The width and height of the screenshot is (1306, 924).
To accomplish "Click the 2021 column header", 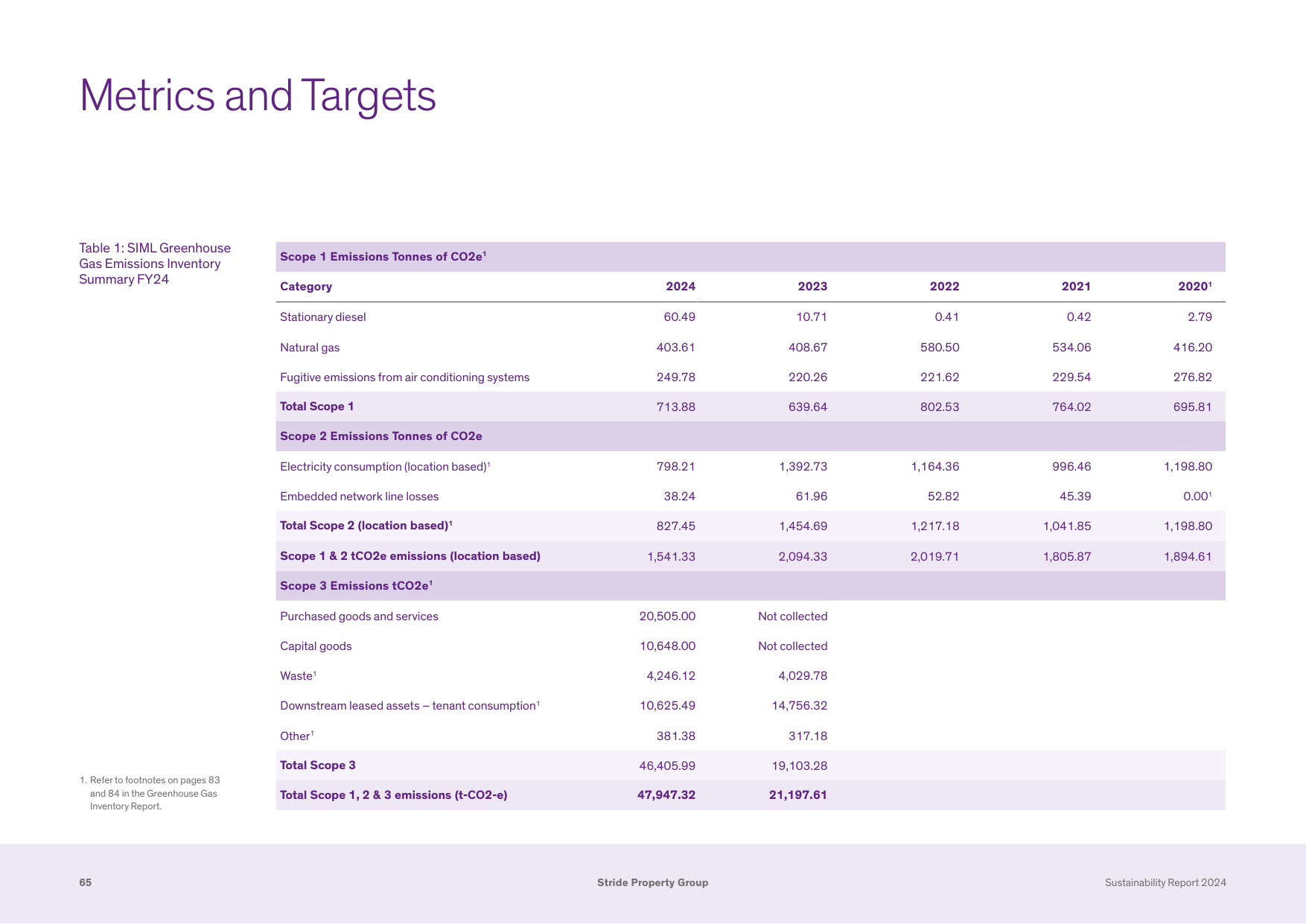I will coord(1076,287).
